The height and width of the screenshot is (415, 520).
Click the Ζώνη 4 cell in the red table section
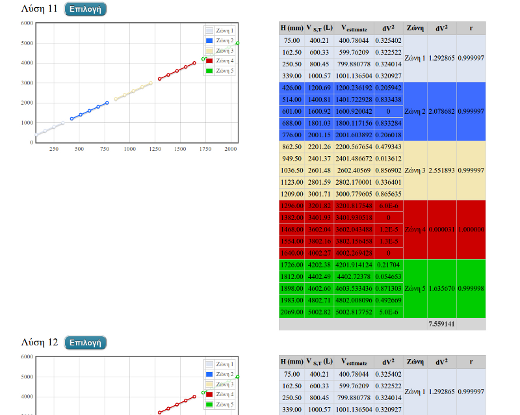point(415,229)
